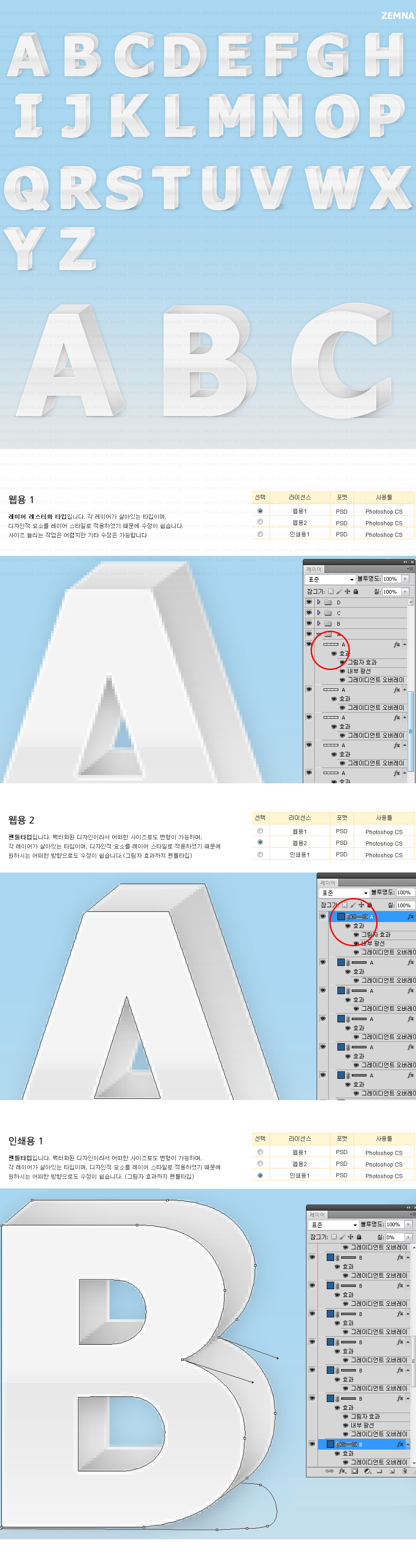Open the panel options menu of the top layers panel
This screenshot has height=1568, width=416.
click(x=410, y=569)
